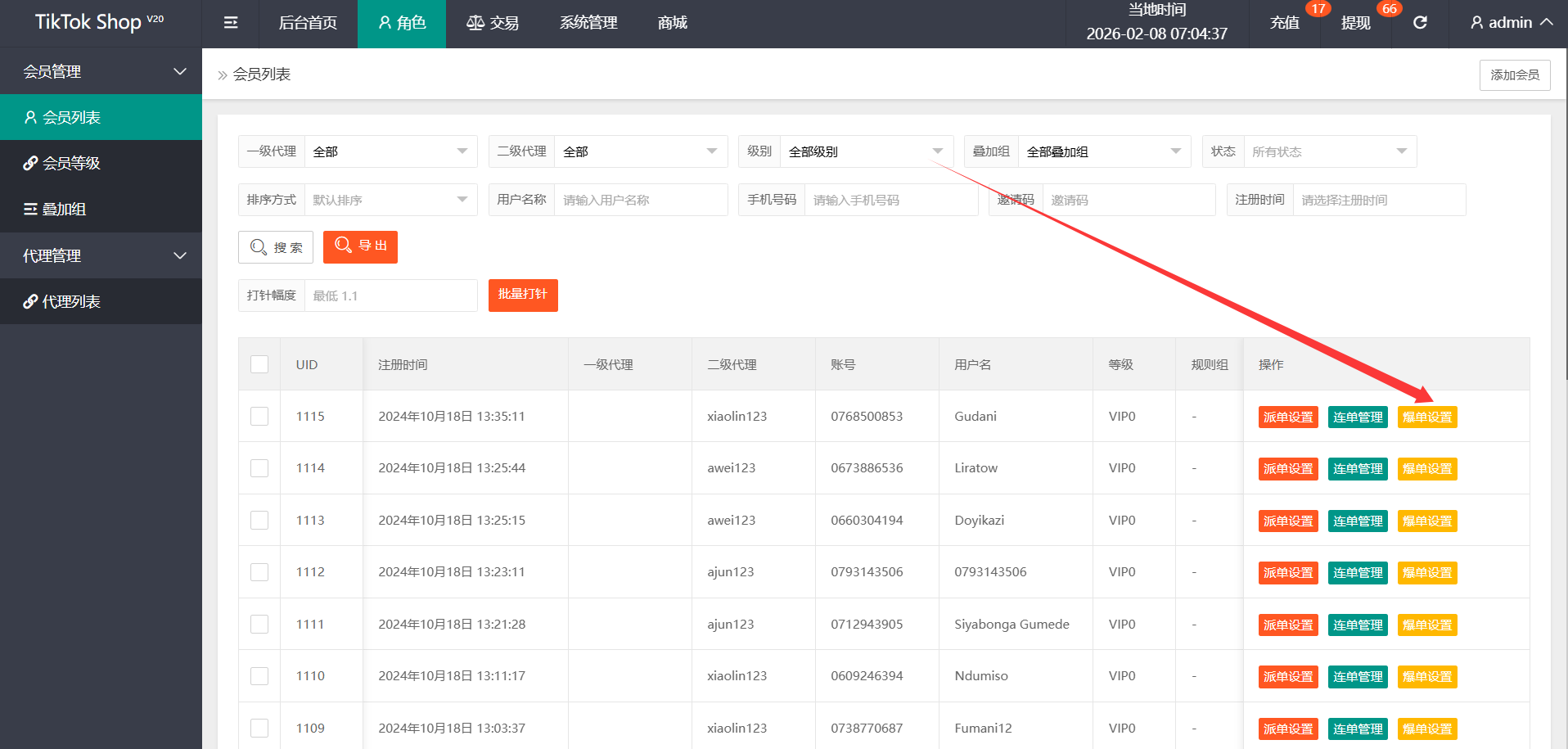Open the 一级代理 dropdown
The width and height of the screenshot is (1568, 749).
click(x=390, y=151)
